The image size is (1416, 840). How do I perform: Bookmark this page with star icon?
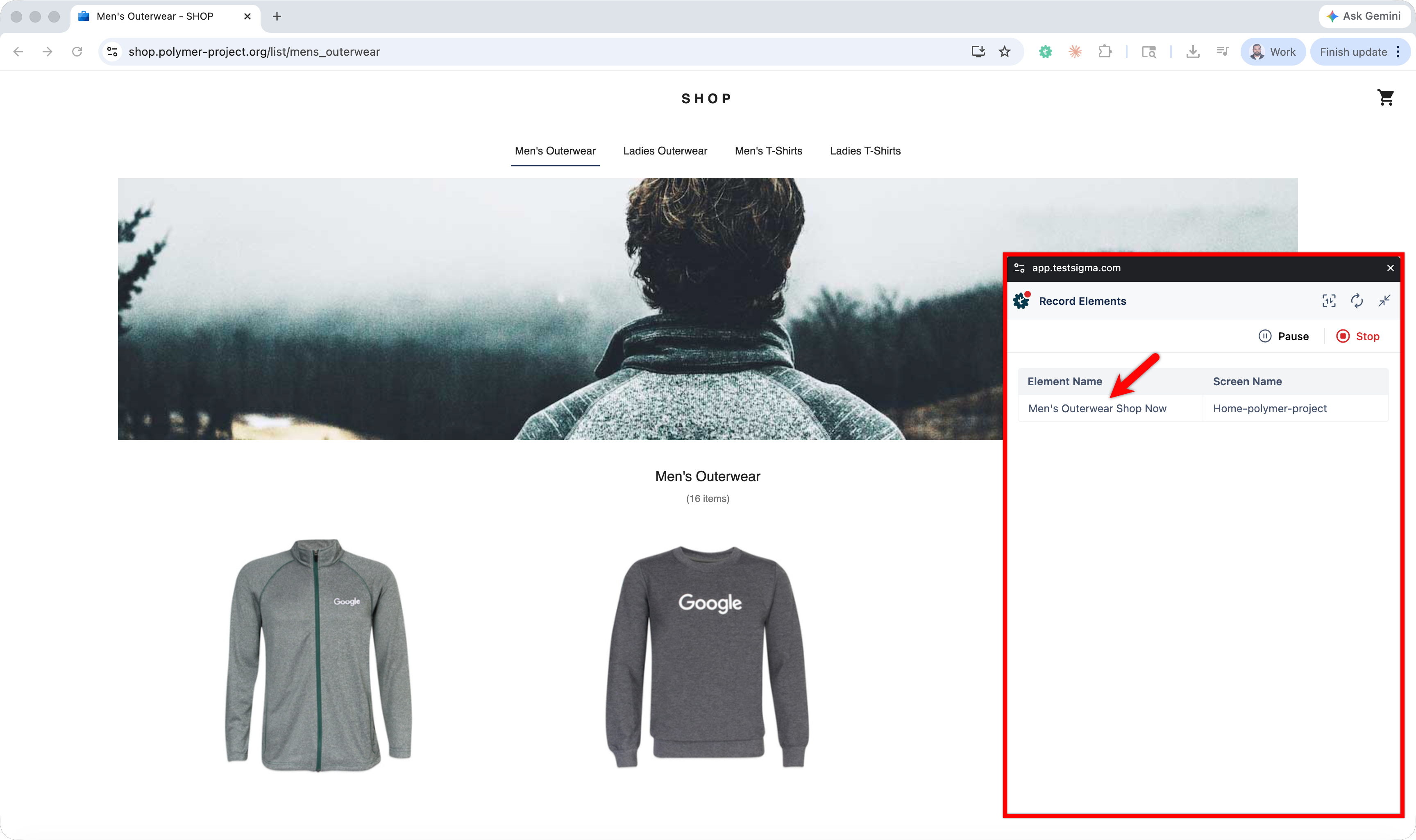tap(1005, 52)
